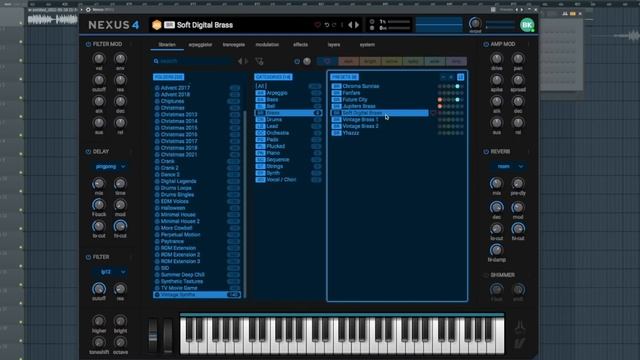Switch to the system tab
Image resolution: width=640 pixels, height=360 pixels.
click(x=367, y=44)
